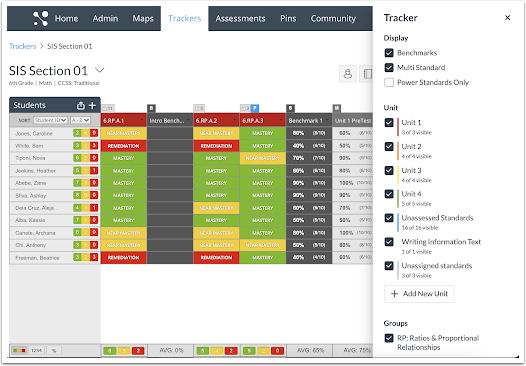Click the column layout icon button

click(x=367, y=73)
